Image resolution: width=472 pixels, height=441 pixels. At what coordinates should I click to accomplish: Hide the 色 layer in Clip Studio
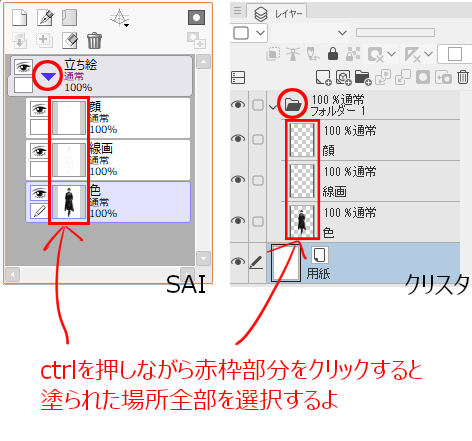[238, 220]
